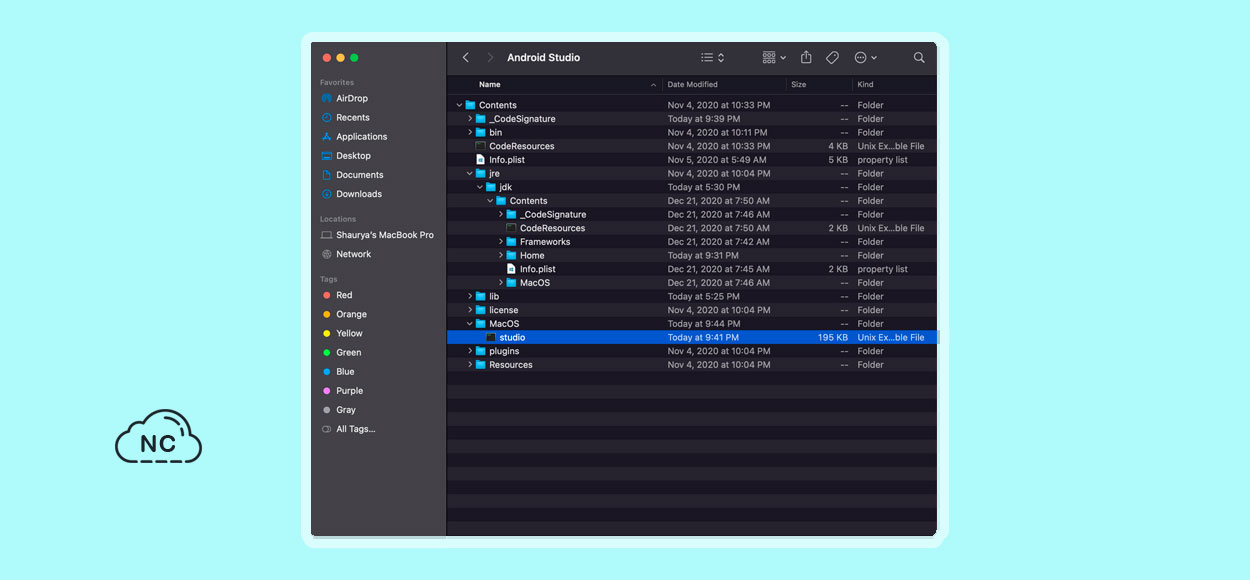The height and width of the screenshot is (580, 1250).
Task: Select Shaurya's MacBook Pro location
Action: [x=379, y=235]
